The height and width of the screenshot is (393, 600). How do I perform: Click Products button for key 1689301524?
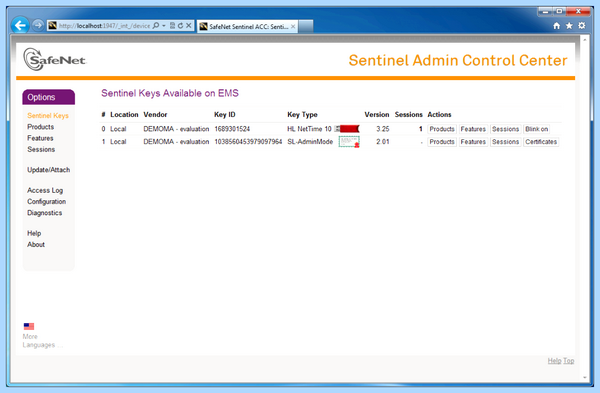(442, 129)
